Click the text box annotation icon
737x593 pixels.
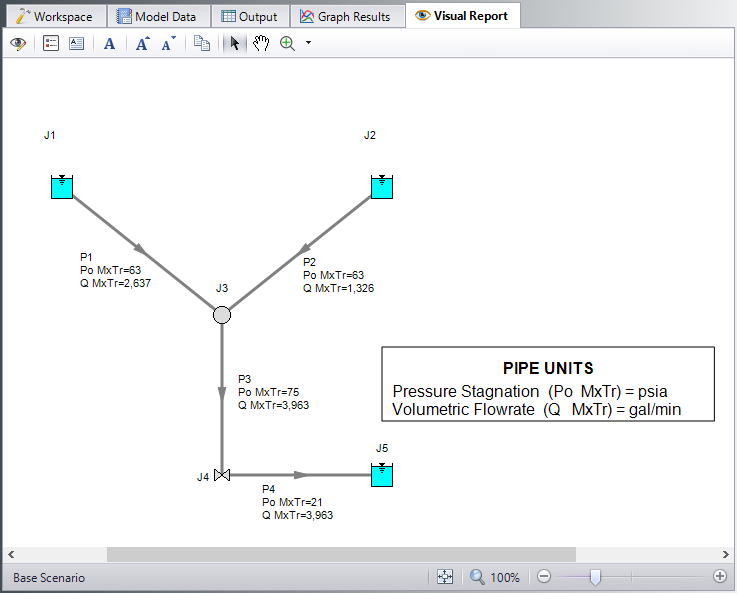click(76, 44)
